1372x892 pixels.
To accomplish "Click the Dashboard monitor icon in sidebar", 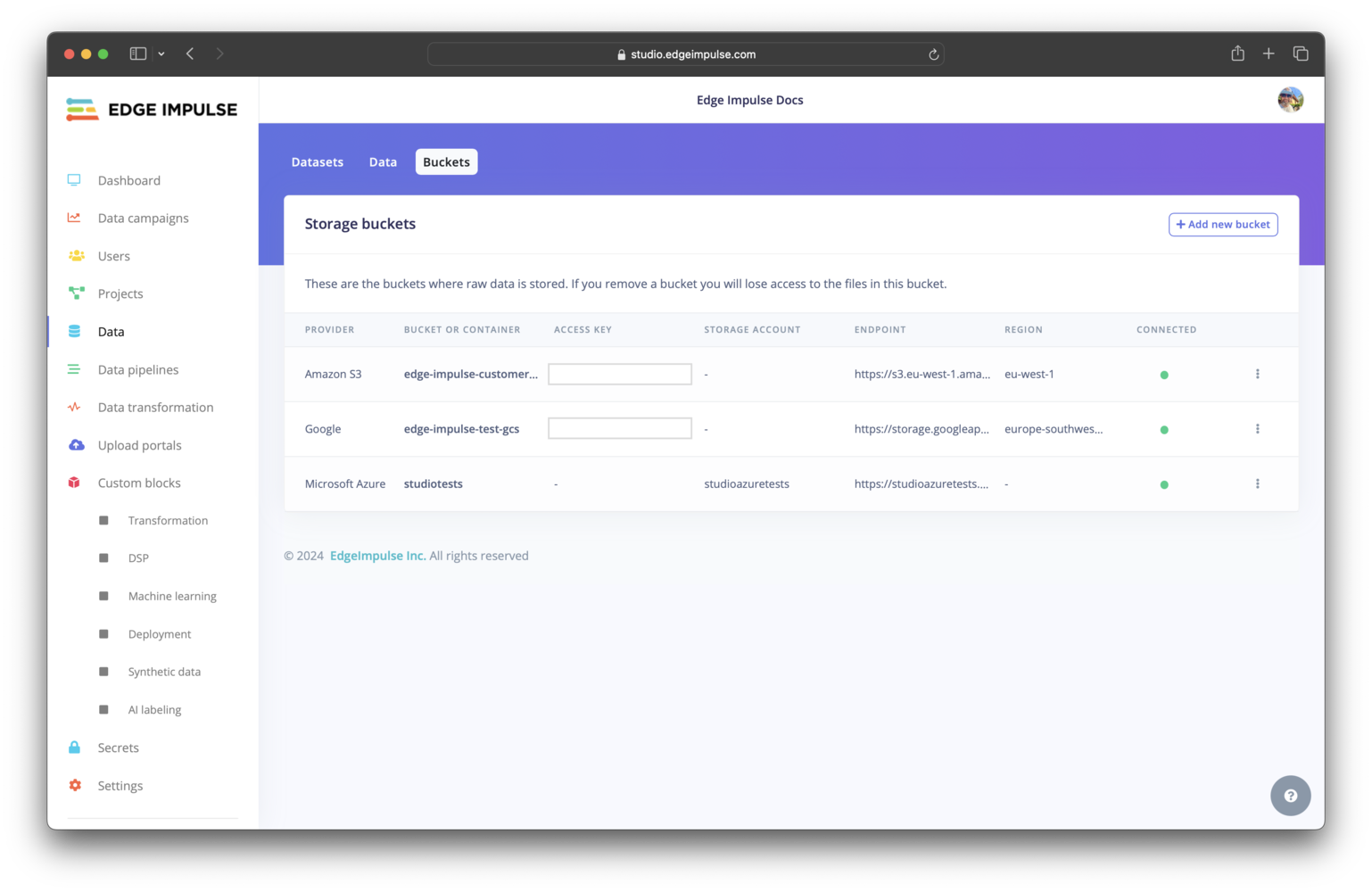I will click(x=74, y=180).
